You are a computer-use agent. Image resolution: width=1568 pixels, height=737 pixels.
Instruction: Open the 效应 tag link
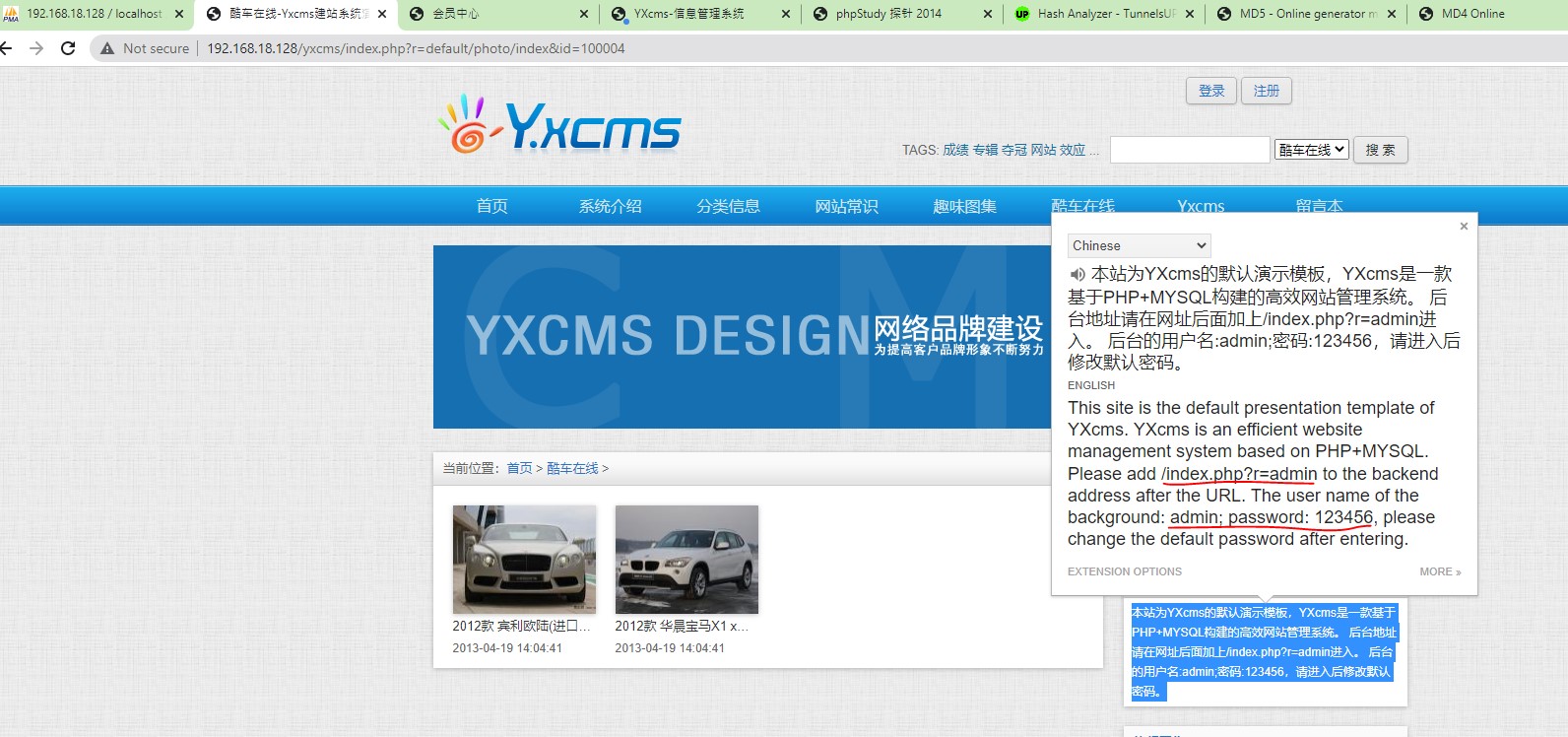coord(1073,150)
